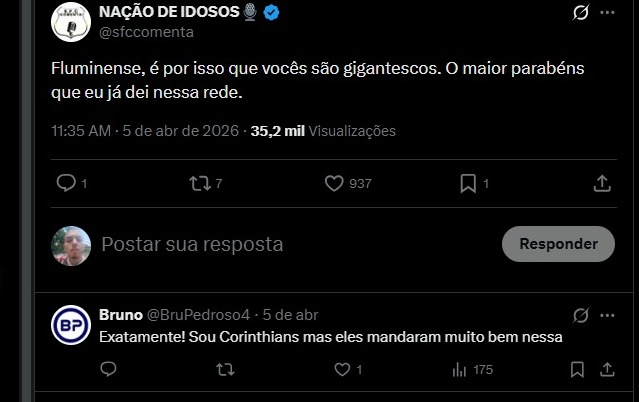Like the main post with 937 likes
This screenshot has height=402, width=639.
[x=336, y=183]
